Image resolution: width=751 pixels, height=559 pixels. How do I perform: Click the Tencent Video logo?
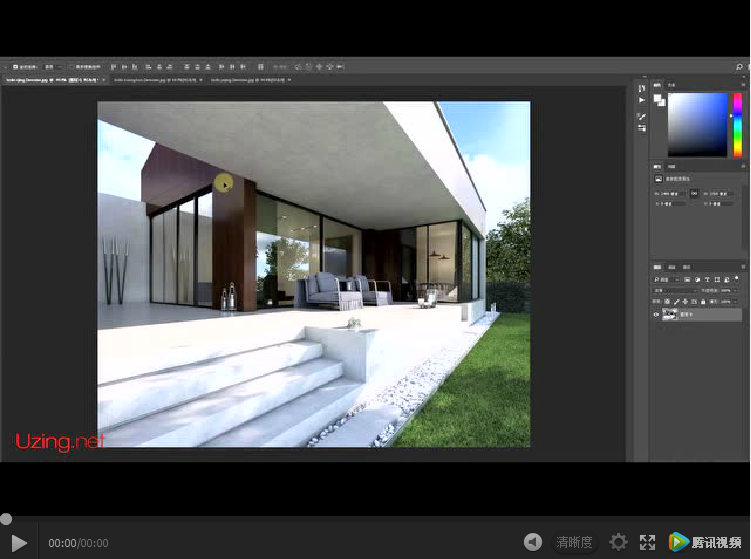[707, 542]
